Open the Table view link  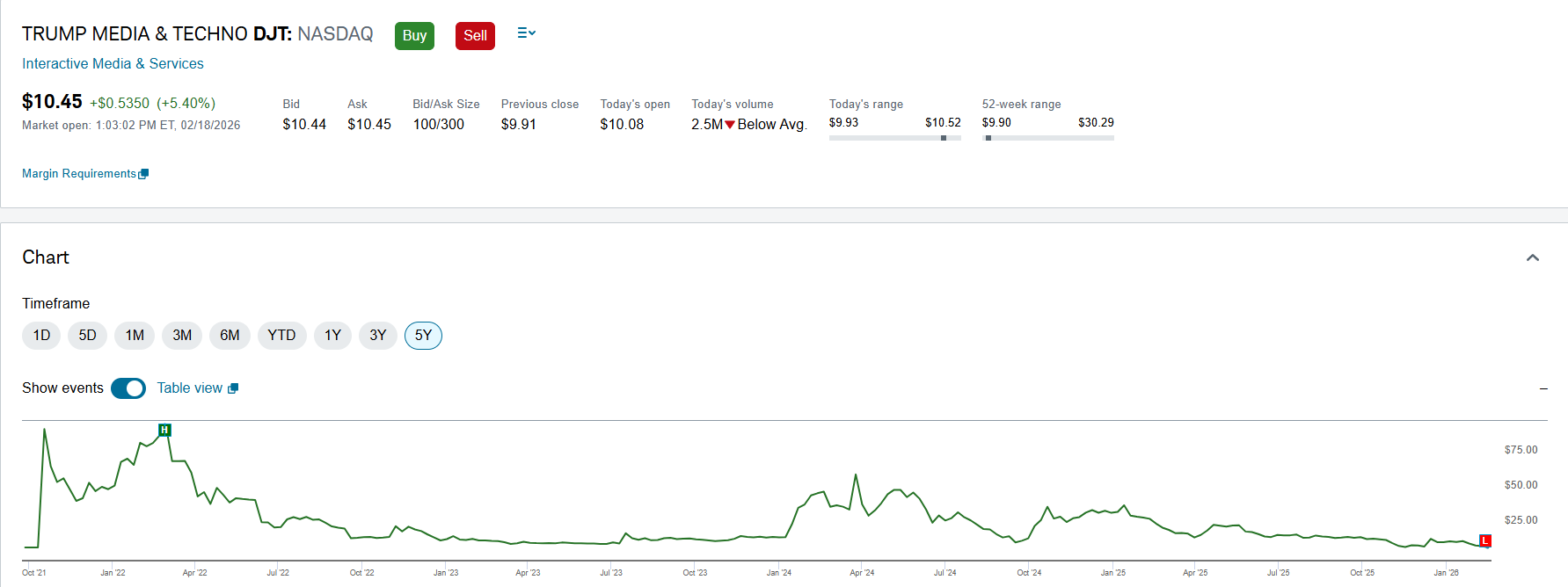pos(190,388)
